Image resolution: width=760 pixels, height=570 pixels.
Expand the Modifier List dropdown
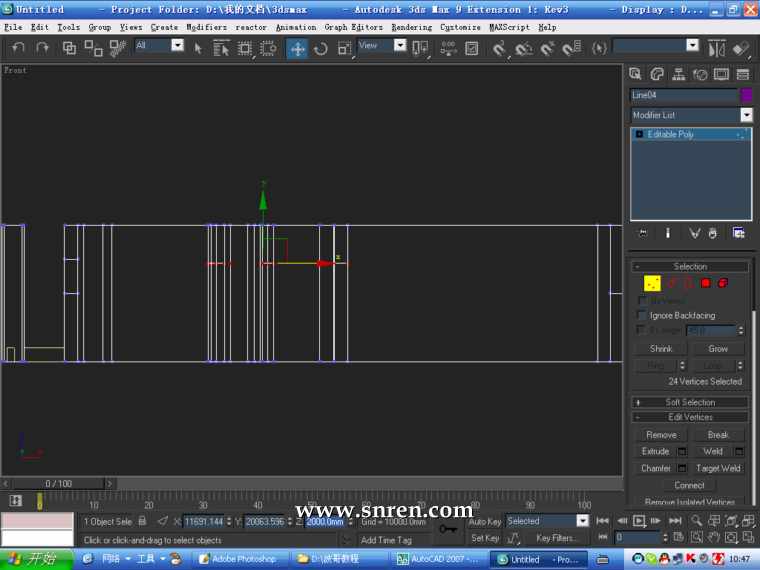(x=746, y=115)
